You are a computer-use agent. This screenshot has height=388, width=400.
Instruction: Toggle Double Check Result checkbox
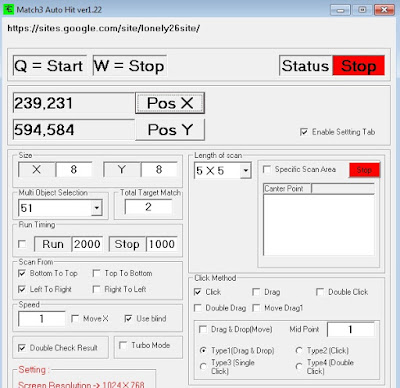(22, 348)
